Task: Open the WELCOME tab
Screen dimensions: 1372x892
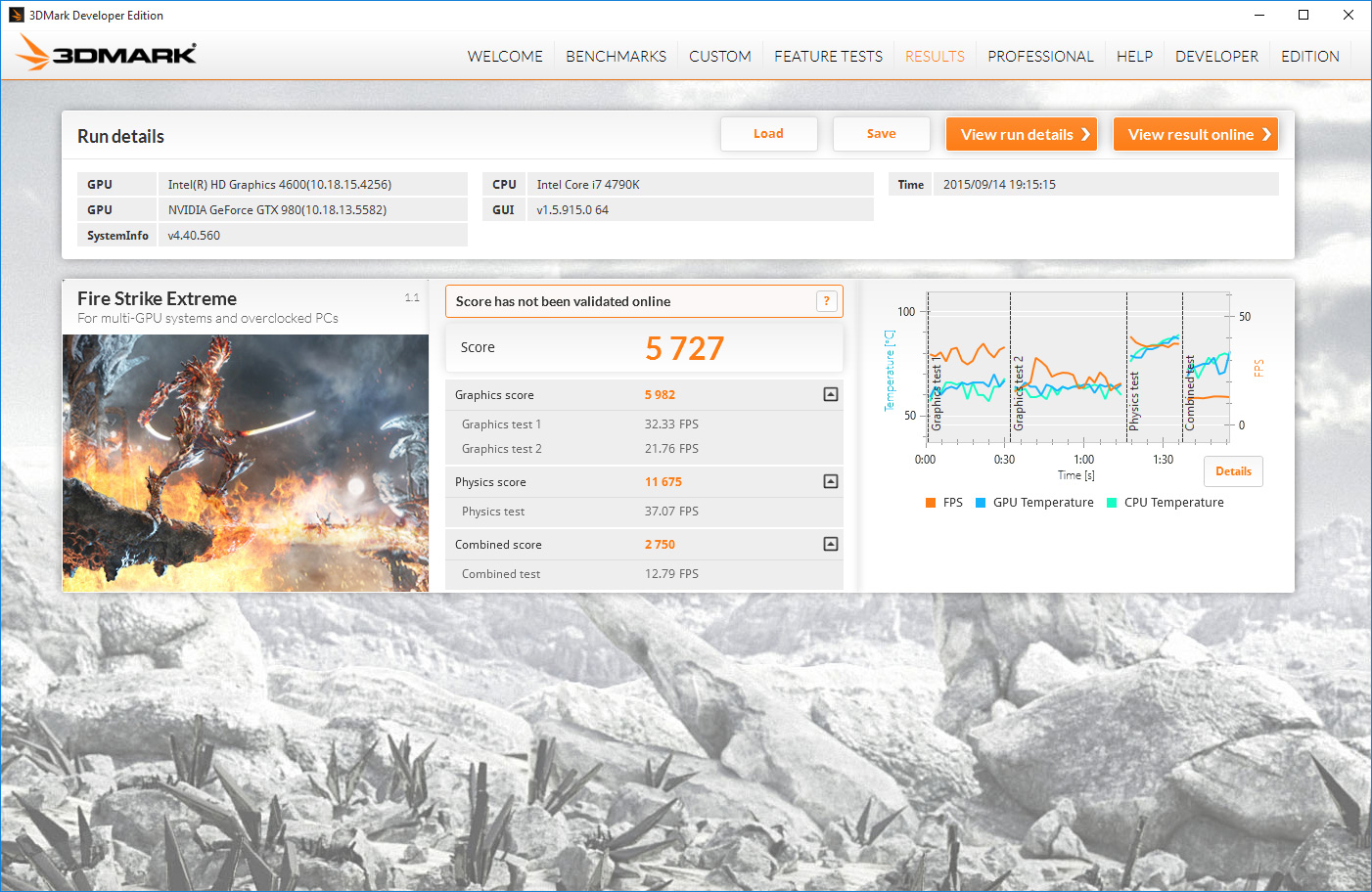Action: pyautogui.click(x=505, y=57)
